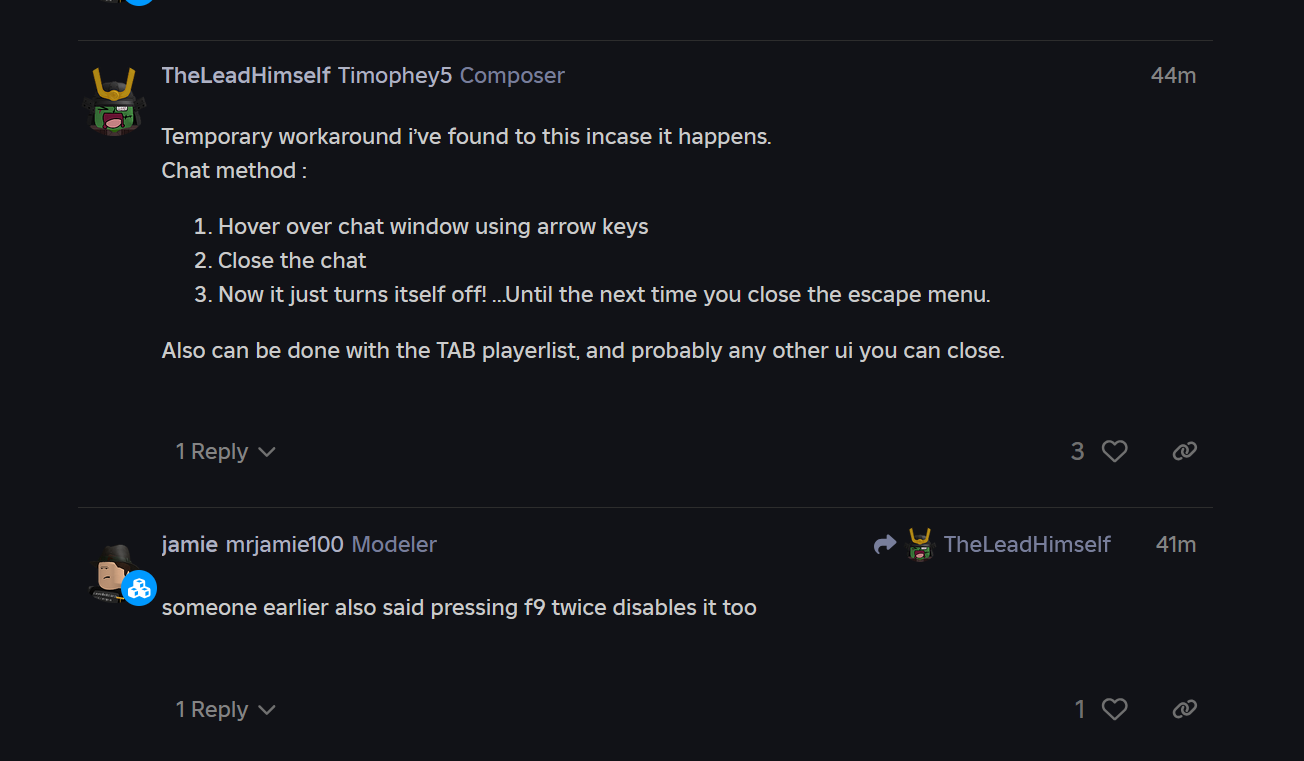Like TheLeadHimself's workaround post

point(1114,452)
